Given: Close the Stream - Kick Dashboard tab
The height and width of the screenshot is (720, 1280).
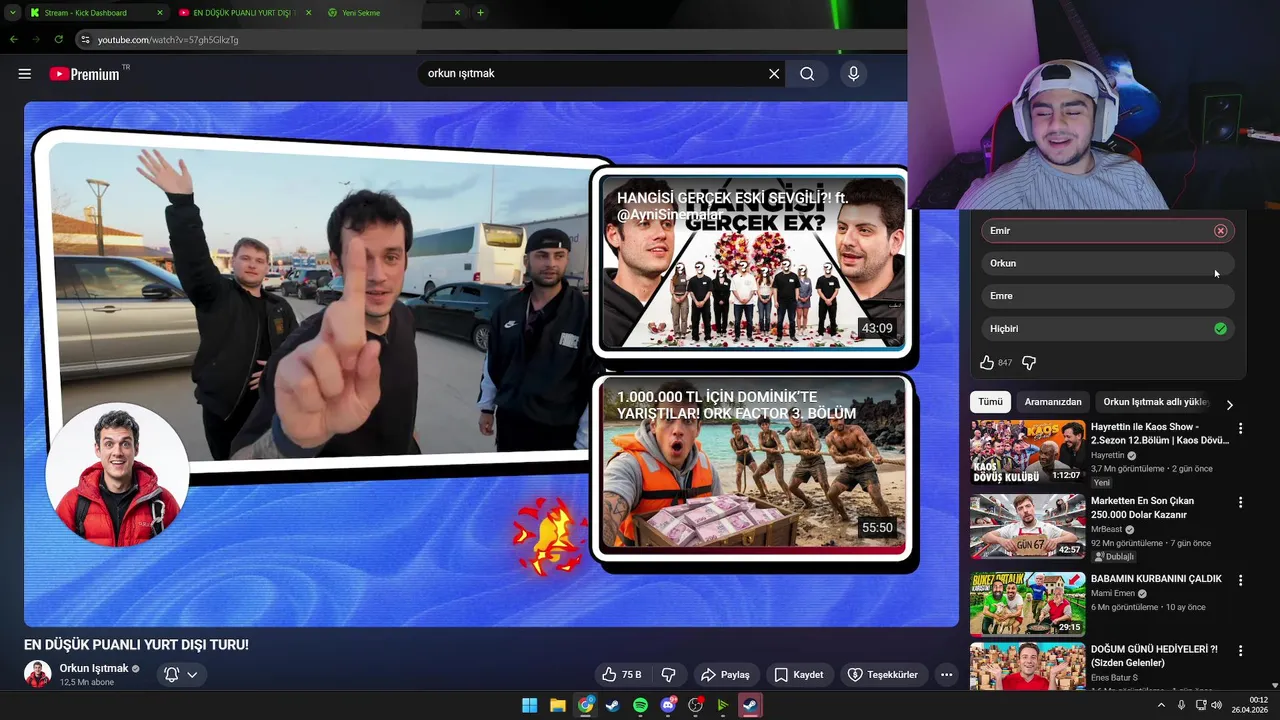Looking at the screenshot, I should click(160, 13).
